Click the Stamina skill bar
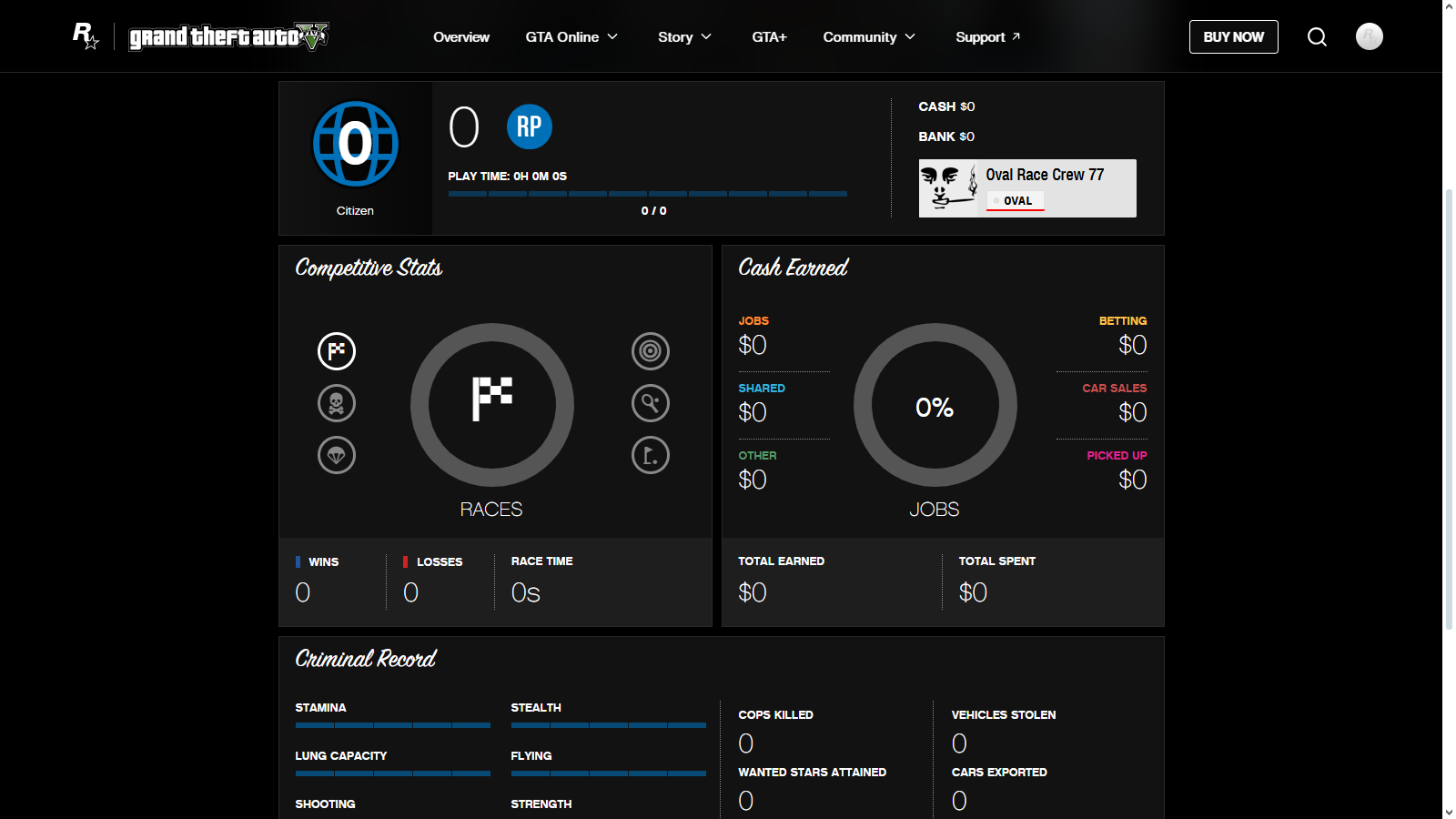The height and width of the screenshot is (819, 1456). tap(393, 725)
